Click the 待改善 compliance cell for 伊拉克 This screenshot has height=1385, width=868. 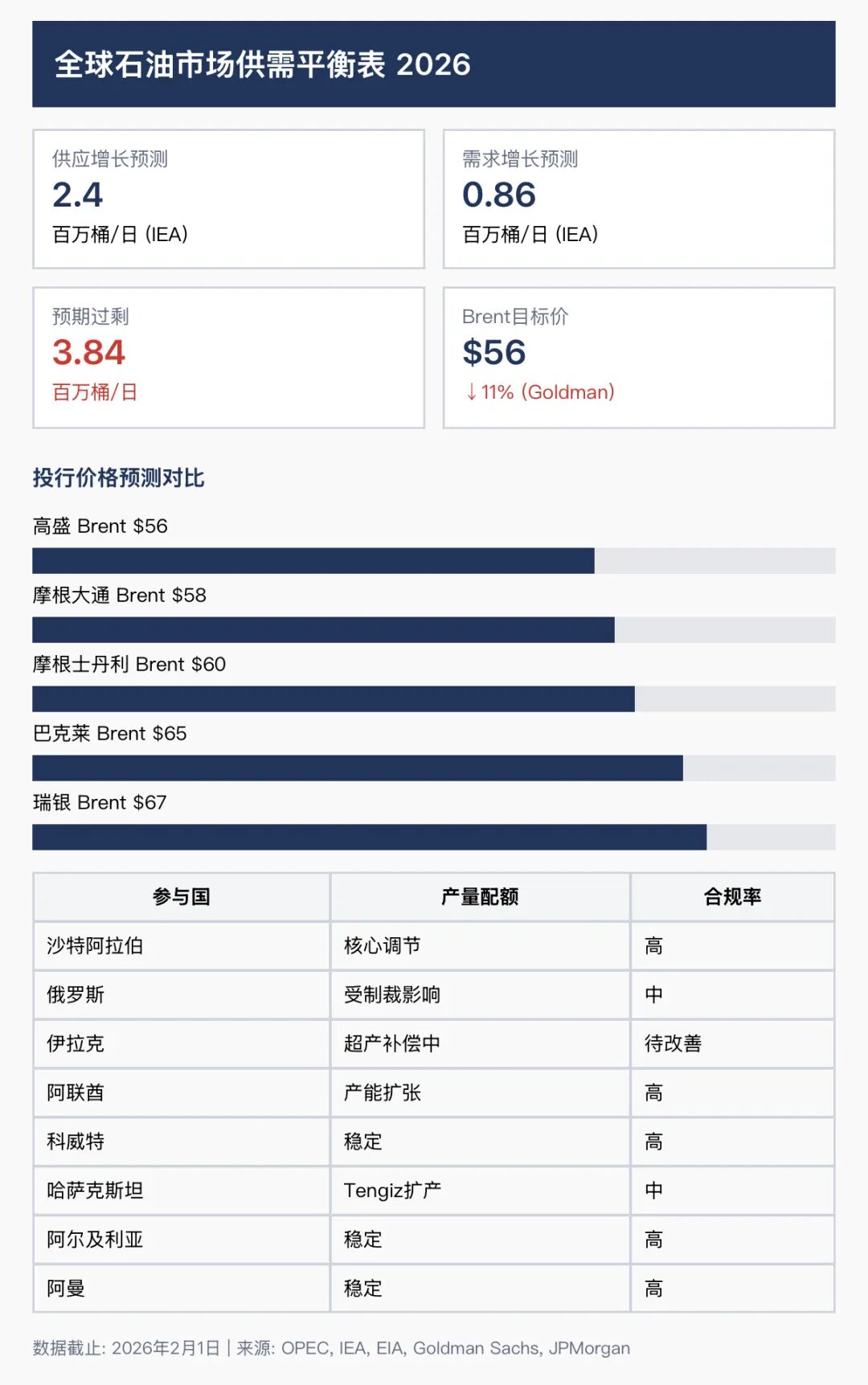coord(674,1043)
